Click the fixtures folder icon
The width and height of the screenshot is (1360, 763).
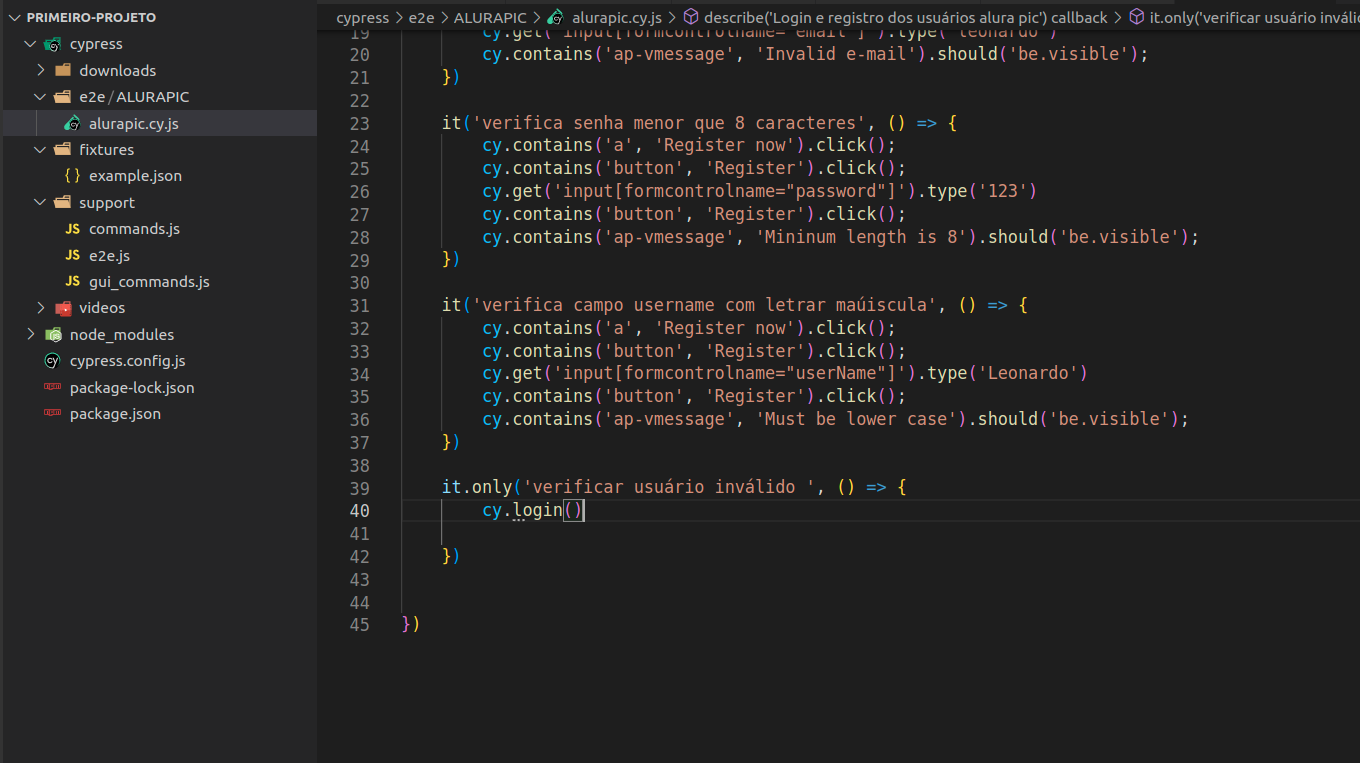tap(63, 149)
